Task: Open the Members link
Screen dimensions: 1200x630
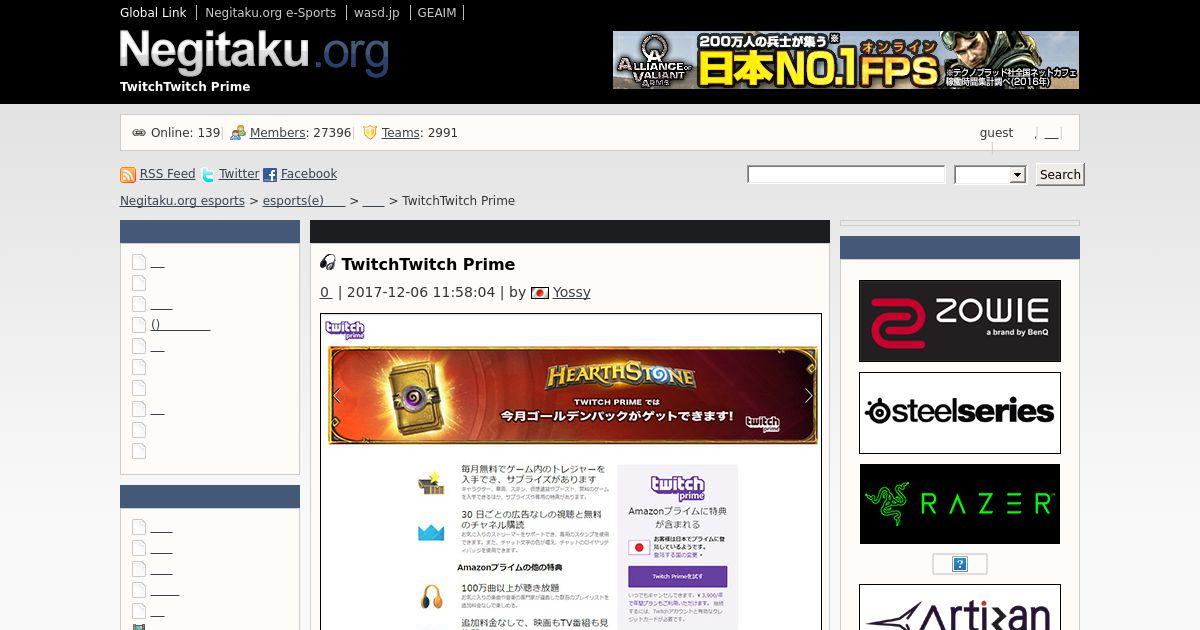Action: click(277, 133)
